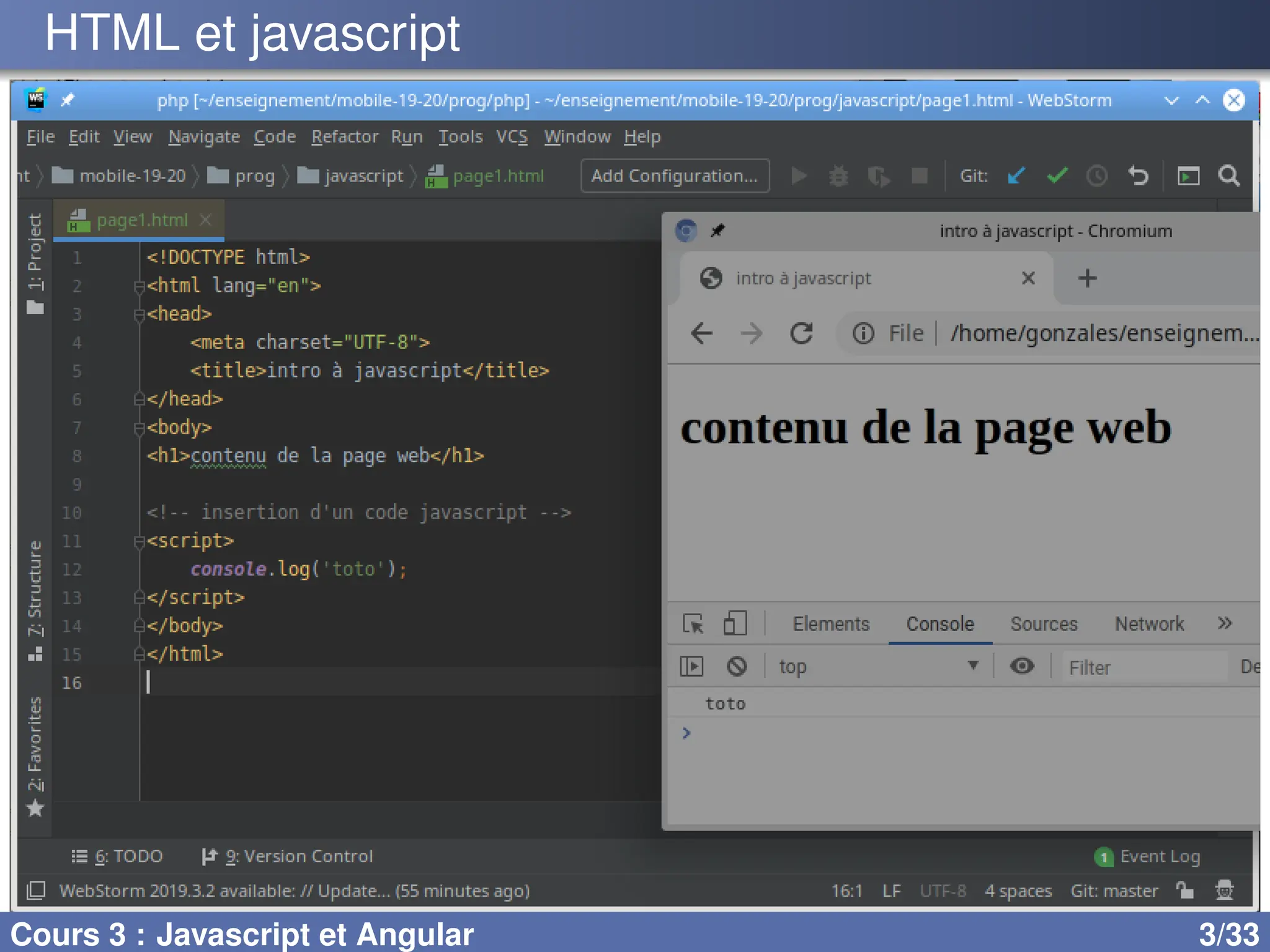This screenshot has width=1270, height=952.
Task: Switch to the Elements DevTools tab
Action: 831,624
